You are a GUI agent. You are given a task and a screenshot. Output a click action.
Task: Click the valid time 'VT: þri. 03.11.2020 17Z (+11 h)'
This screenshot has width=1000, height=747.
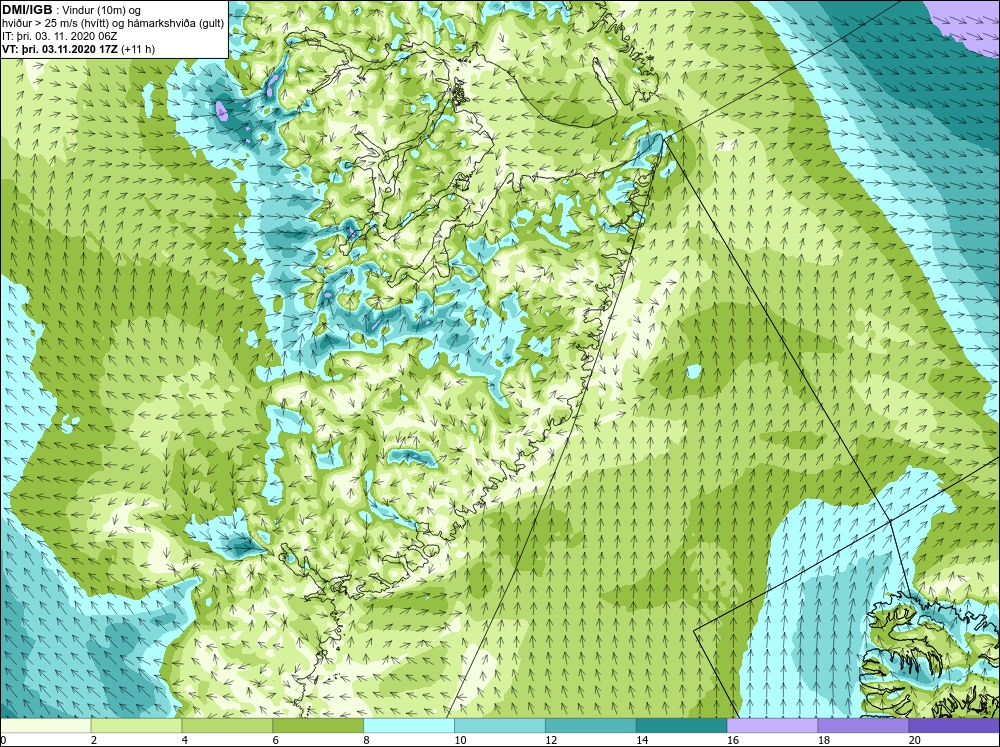pos(78,49)
